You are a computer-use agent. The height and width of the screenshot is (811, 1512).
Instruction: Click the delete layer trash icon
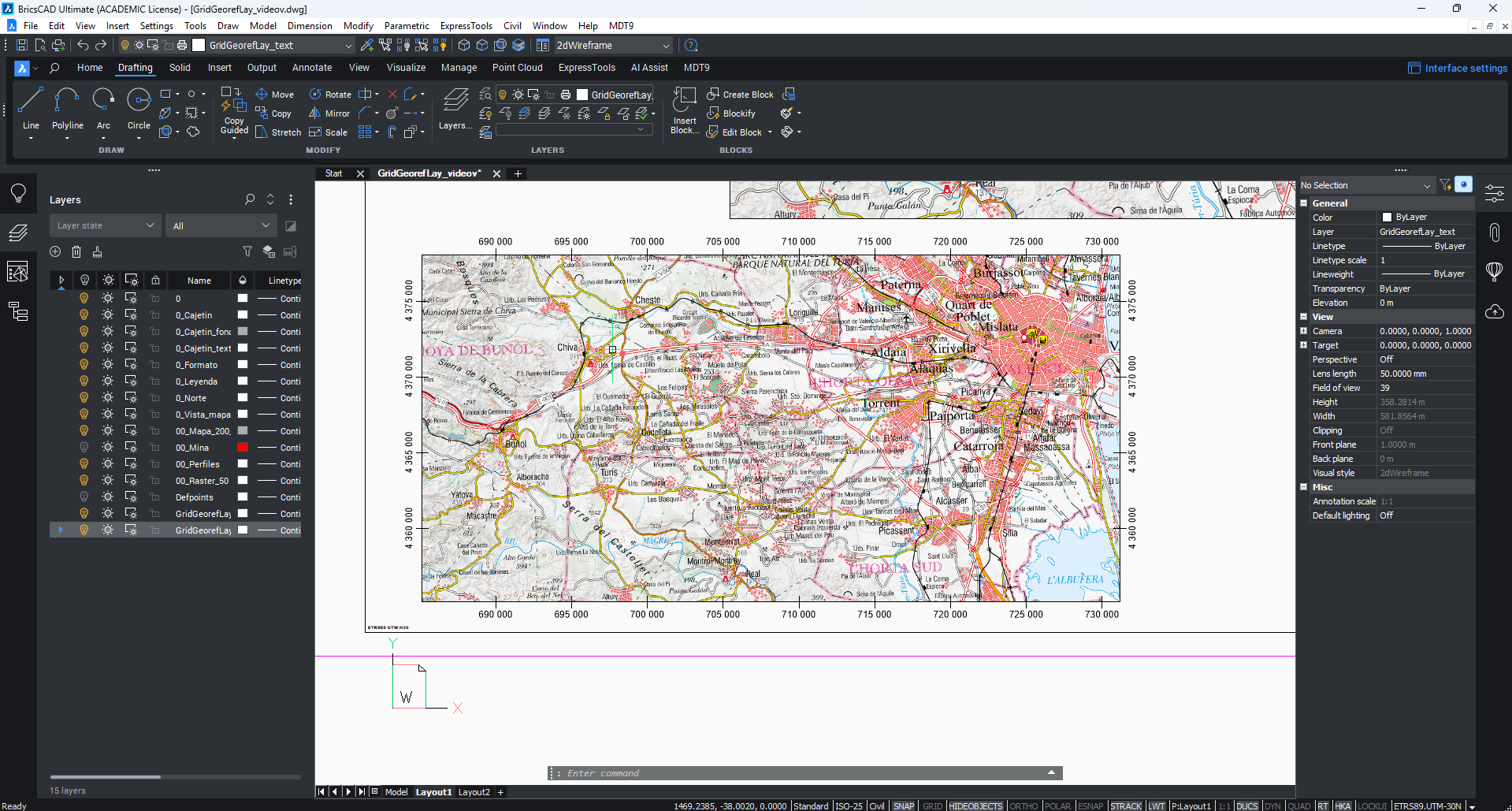(76, 252)
